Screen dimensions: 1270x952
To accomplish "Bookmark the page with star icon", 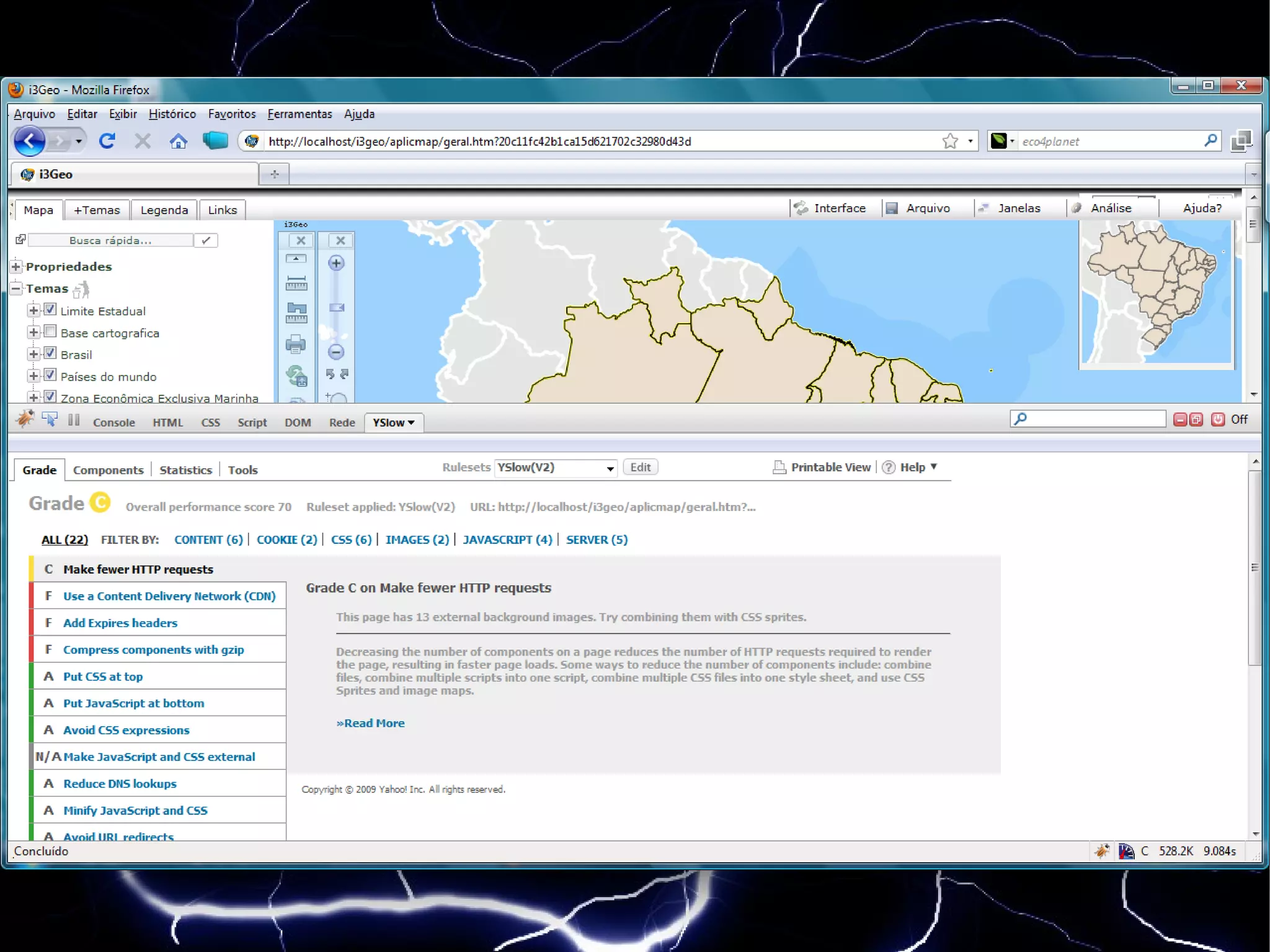I will [x=949, y=141].
